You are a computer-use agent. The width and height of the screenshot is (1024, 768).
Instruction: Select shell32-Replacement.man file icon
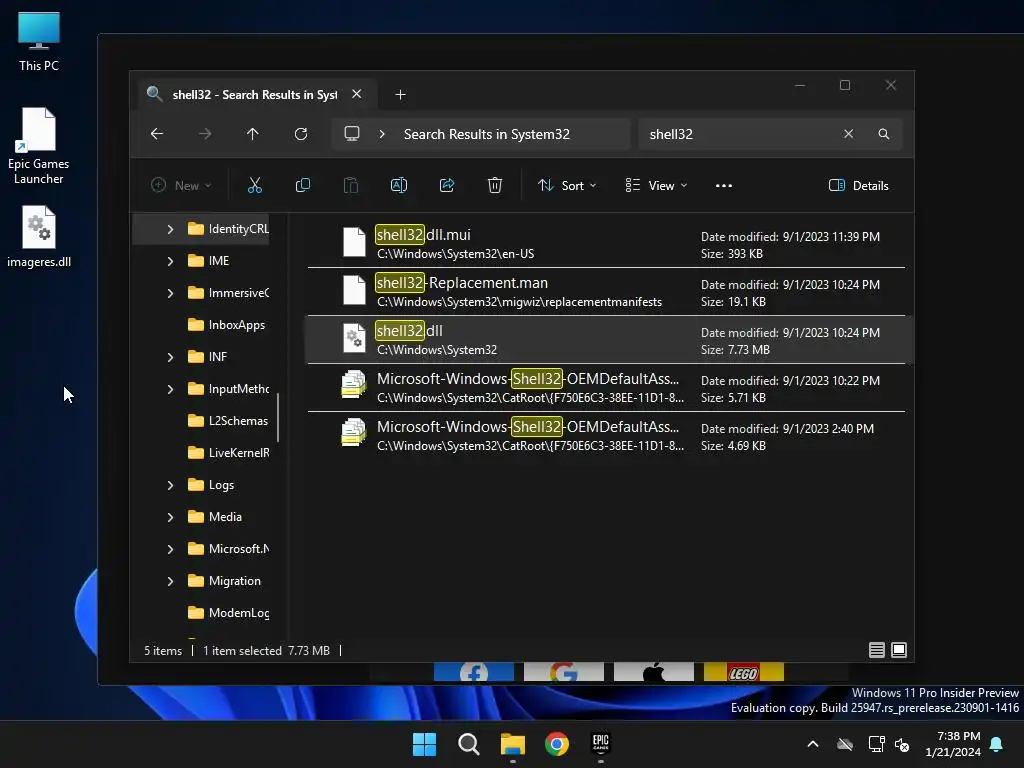point(354,291)
